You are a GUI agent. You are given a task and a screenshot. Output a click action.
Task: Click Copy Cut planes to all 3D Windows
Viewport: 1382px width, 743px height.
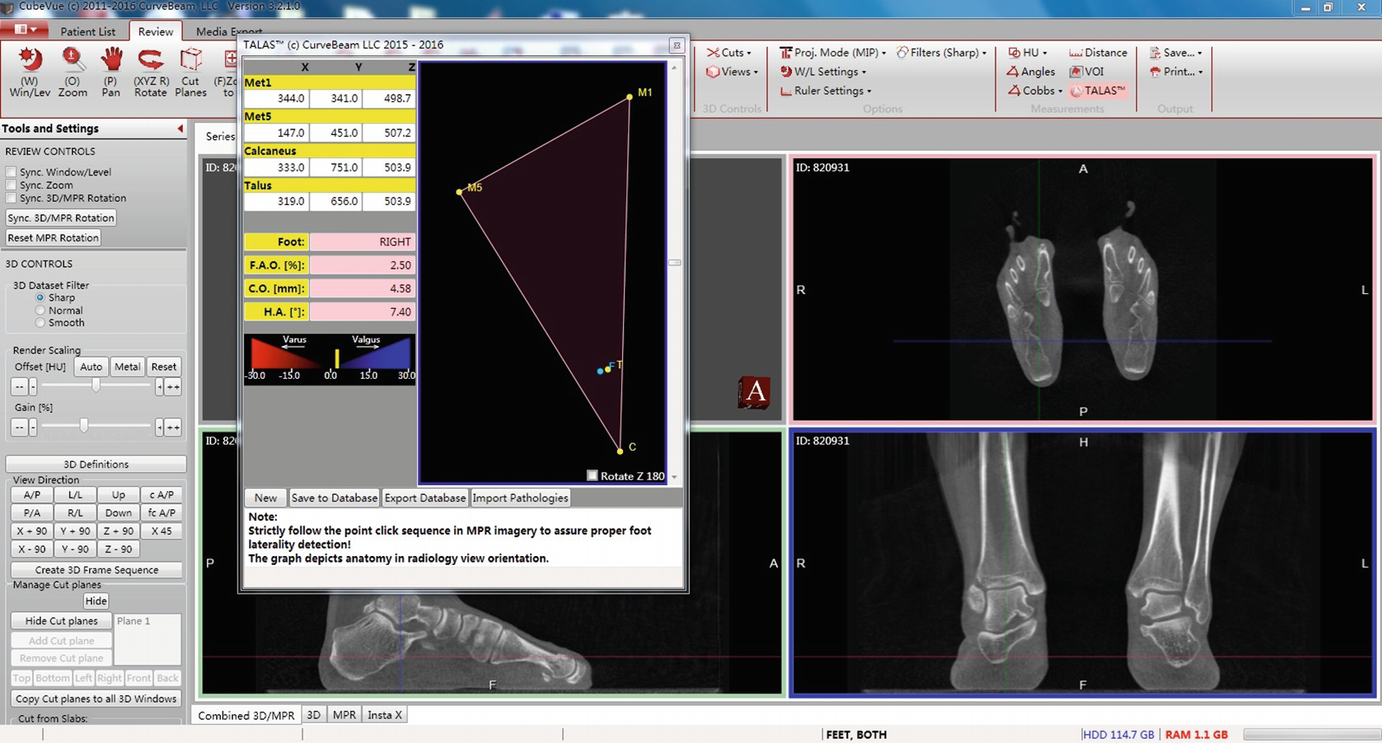[96, 699]
